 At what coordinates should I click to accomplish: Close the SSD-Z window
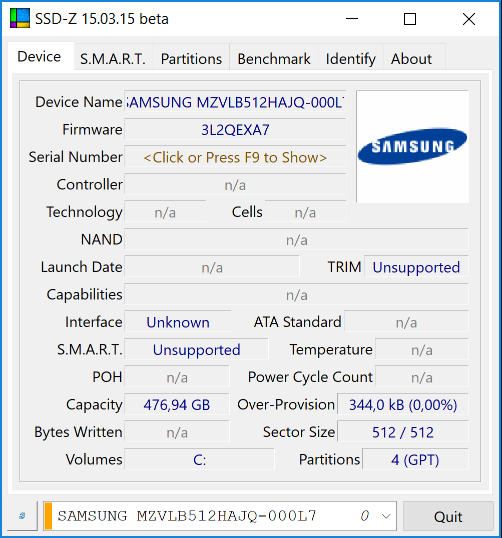coord(469,19)
